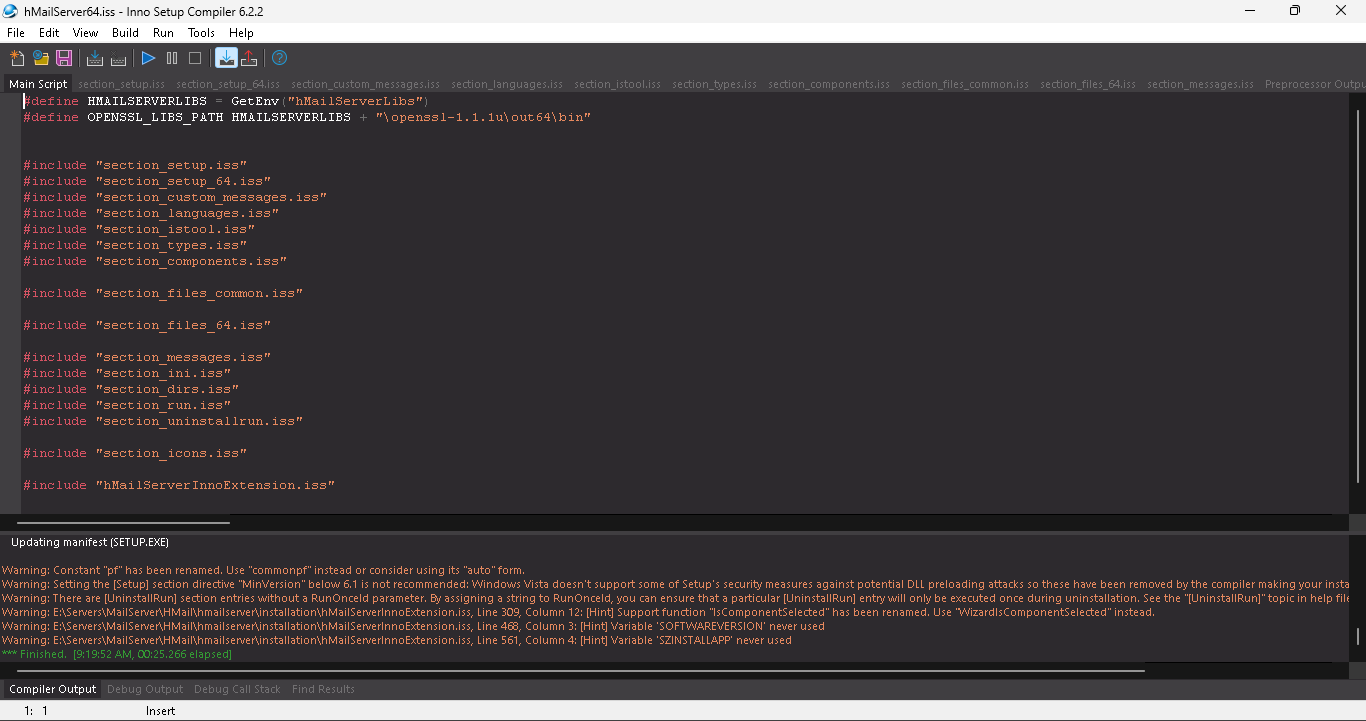
Task: Click the red upload arrow toolbar icon
Action: pos(250,58)
